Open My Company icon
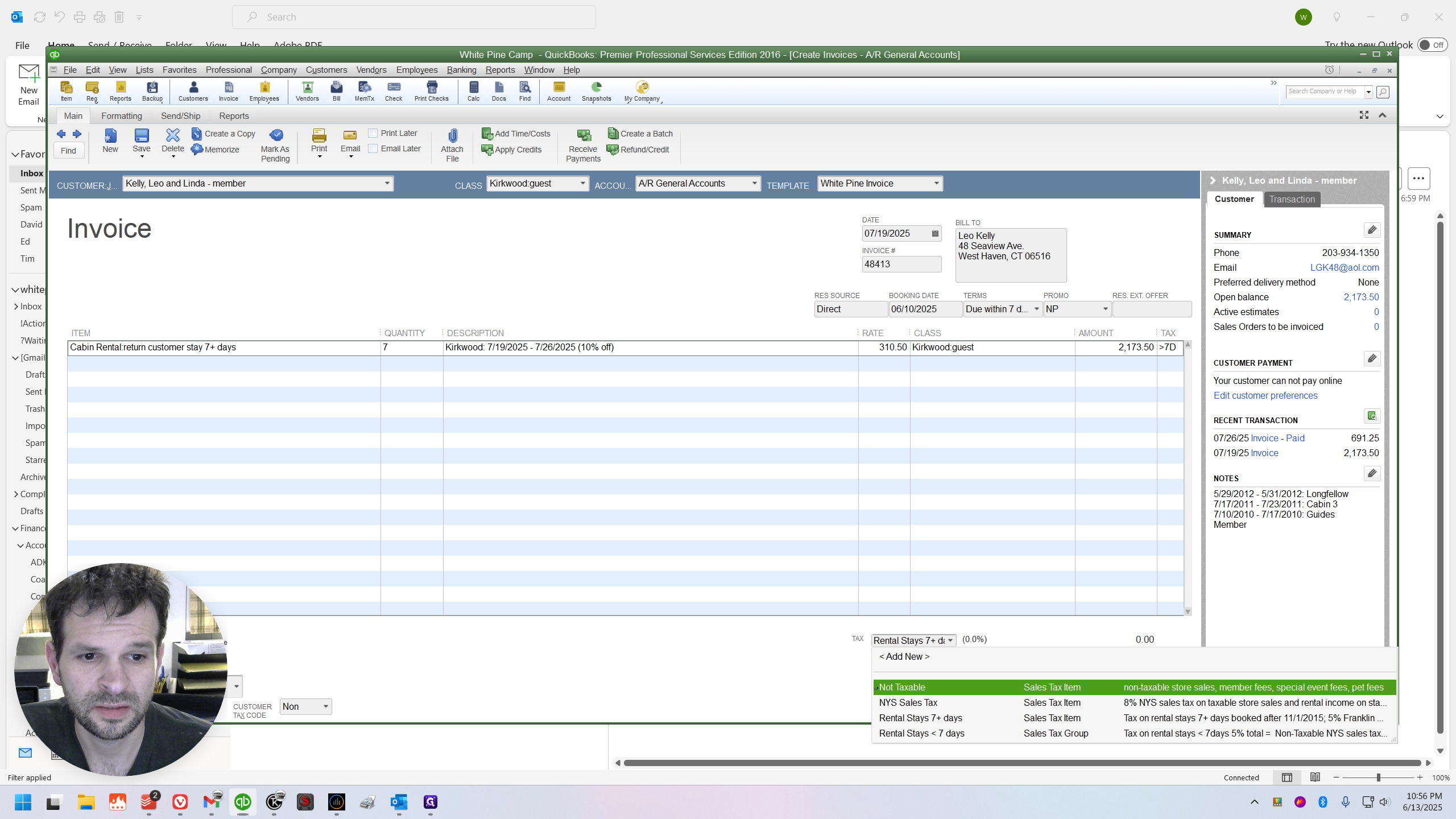Viewport: 1456px width, 819px height. click(x=642, y=91)
